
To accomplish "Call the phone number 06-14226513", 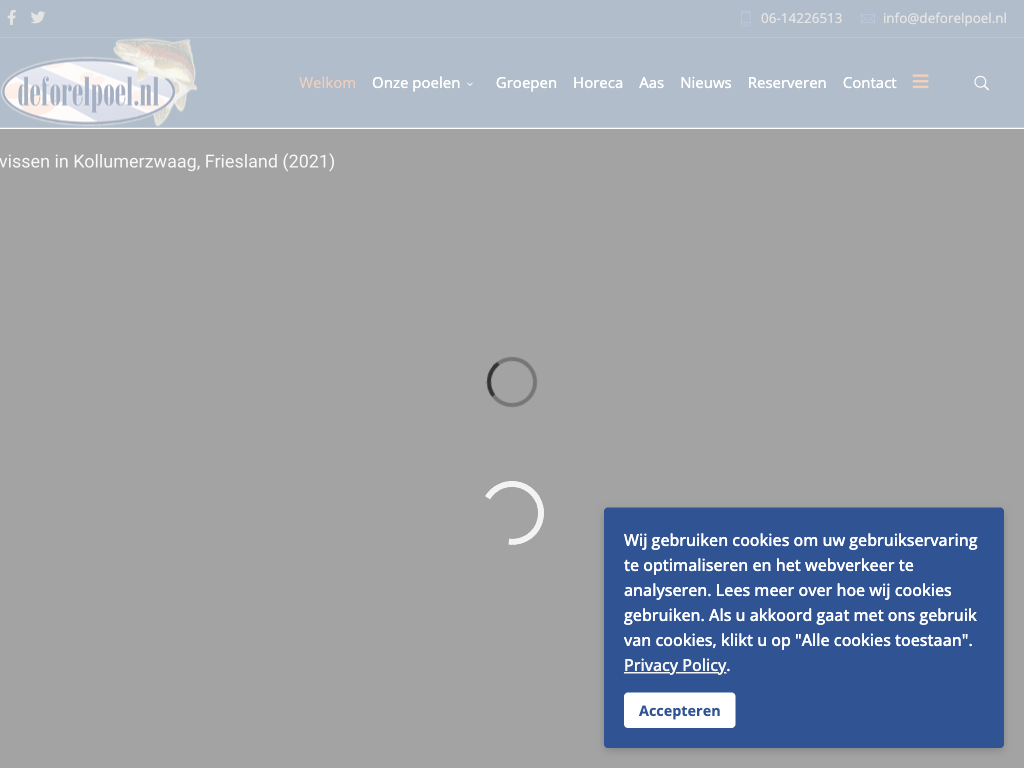I will tap(801, 18).
